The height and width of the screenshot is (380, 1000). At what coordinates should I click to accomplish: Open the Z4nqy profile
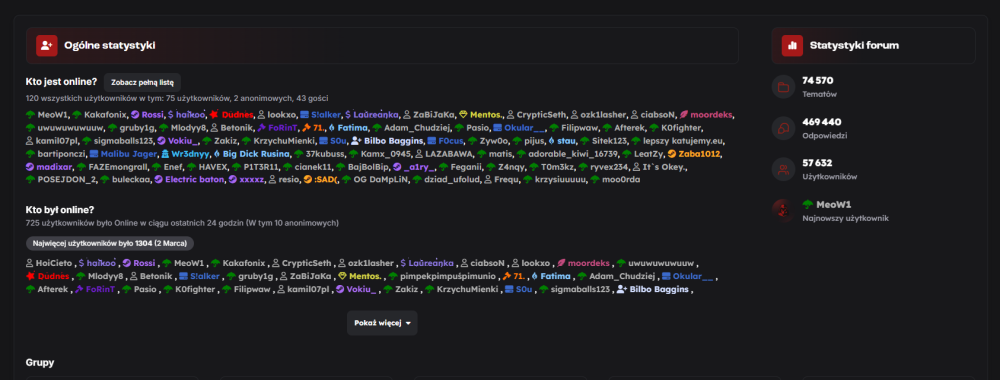(512, 167)
